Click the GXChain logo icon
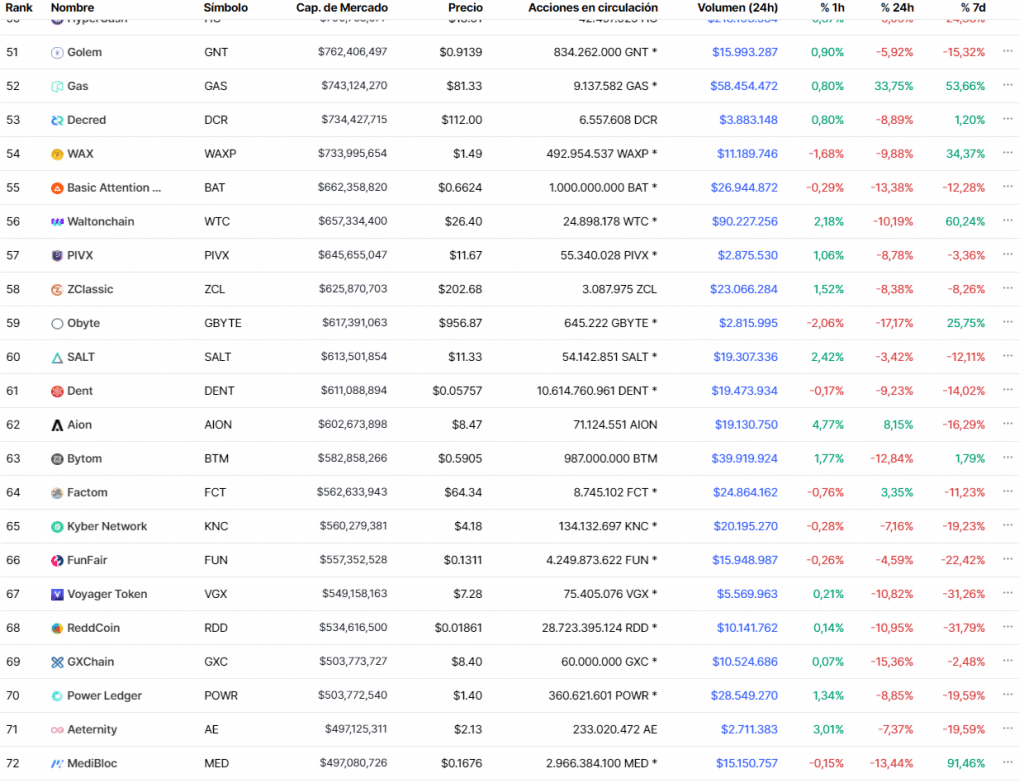 [x=57, y=663]
